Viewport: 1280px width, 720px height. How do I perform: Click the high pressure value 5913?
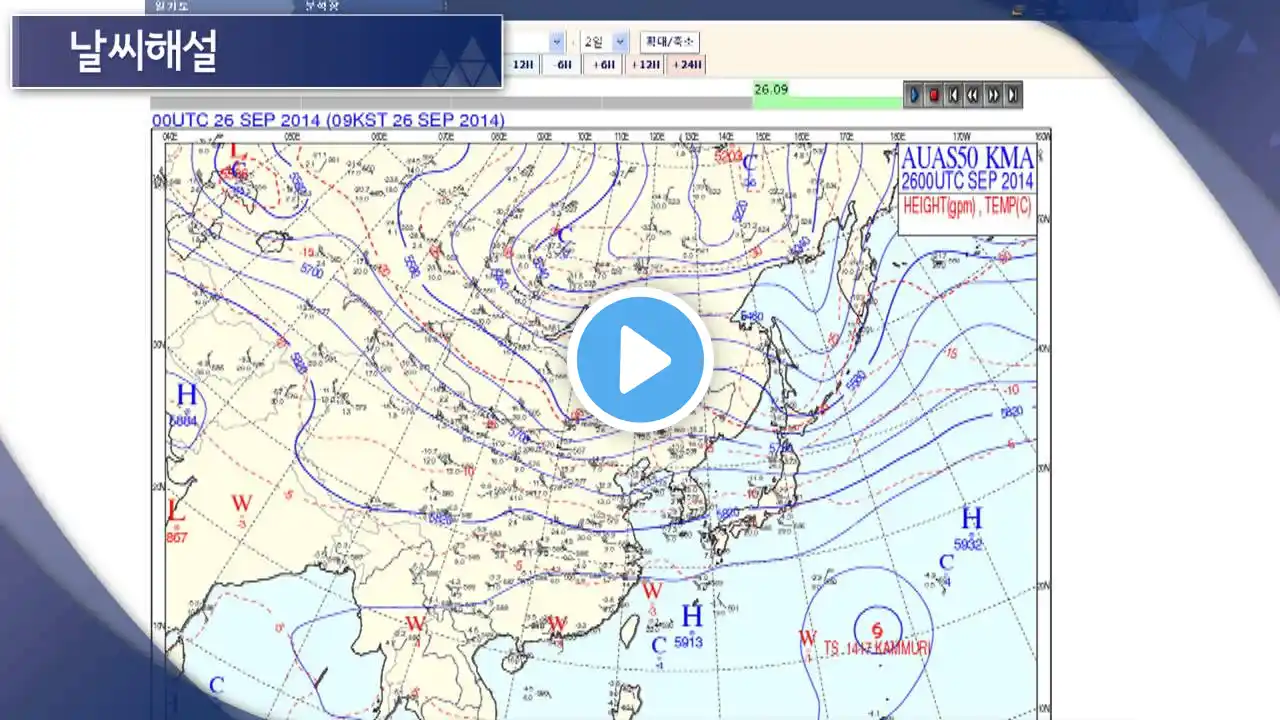point(689,642)
